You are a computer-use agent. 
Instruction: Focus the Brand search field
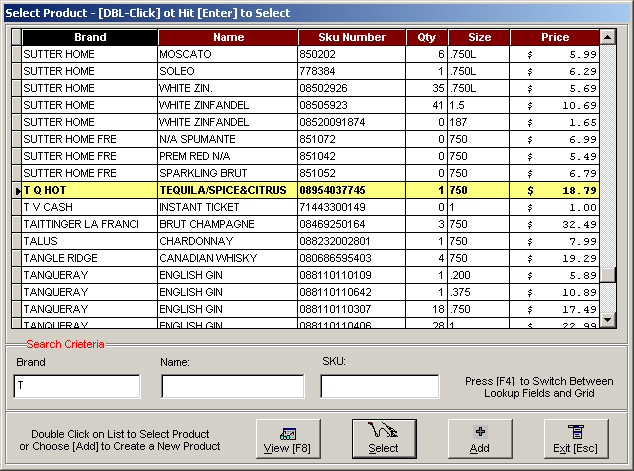click(x=77, y=386)
